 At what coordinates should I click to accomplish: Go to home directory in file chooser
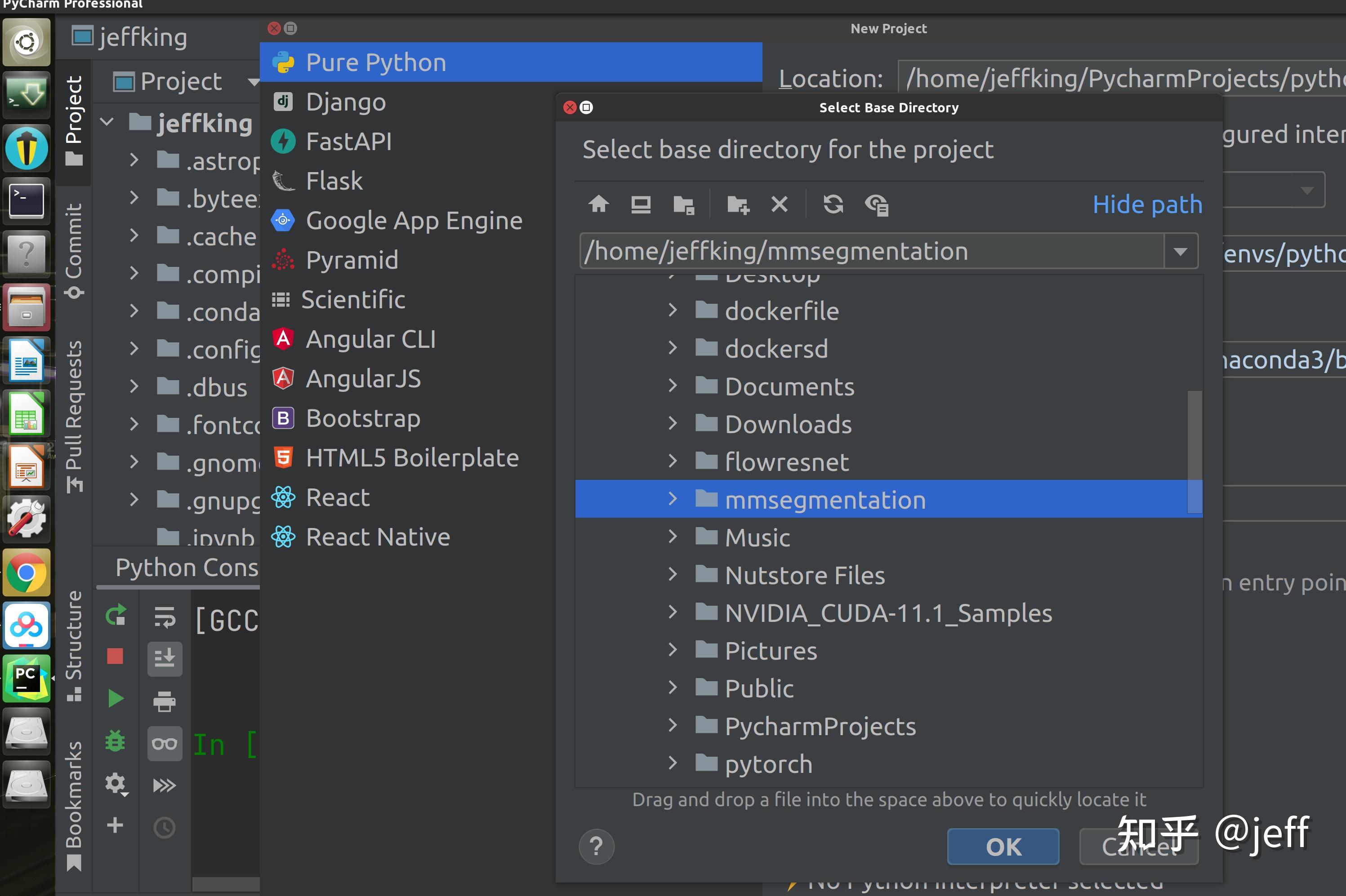(x=598, y=204)
